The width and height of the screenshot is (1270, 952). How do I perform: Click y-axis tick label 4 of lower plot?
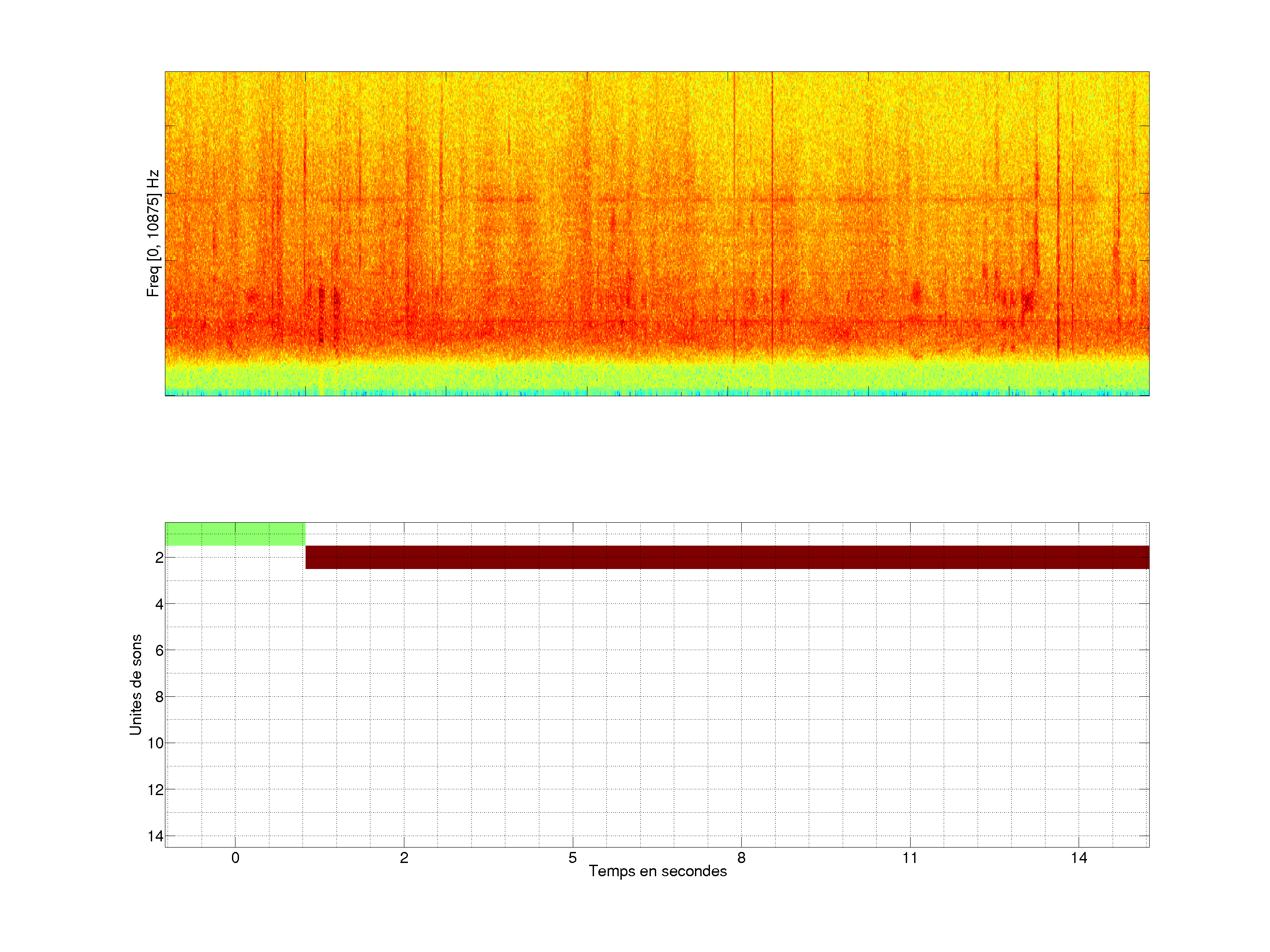tap(159, 604)
